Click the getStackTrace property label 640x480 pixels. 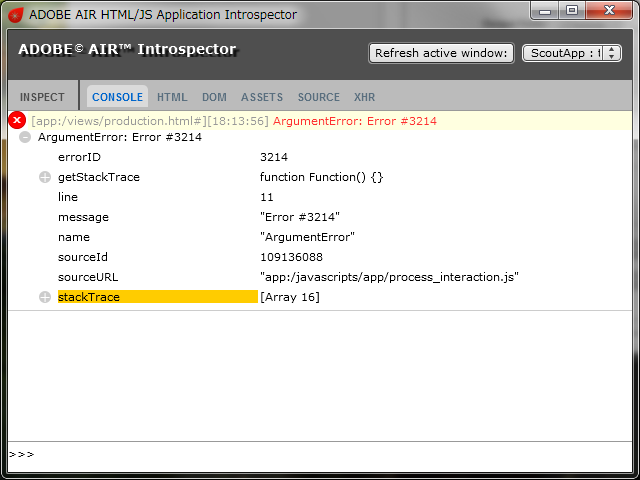(99, 177)
